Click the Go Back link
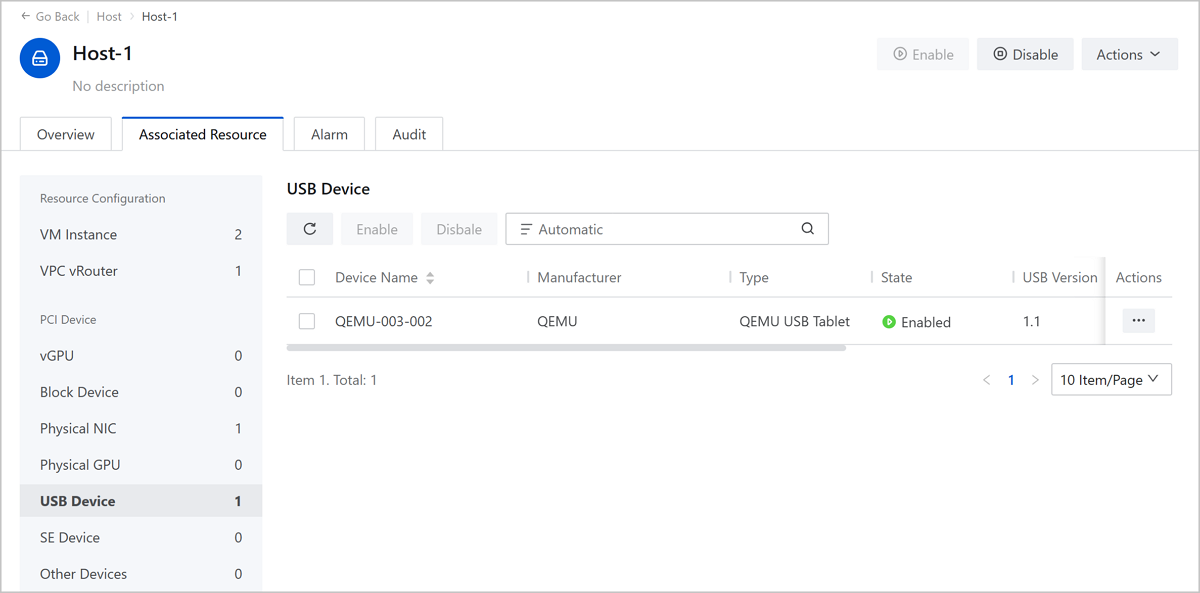This screenshot has width=1200, height=593. [50, 16]
